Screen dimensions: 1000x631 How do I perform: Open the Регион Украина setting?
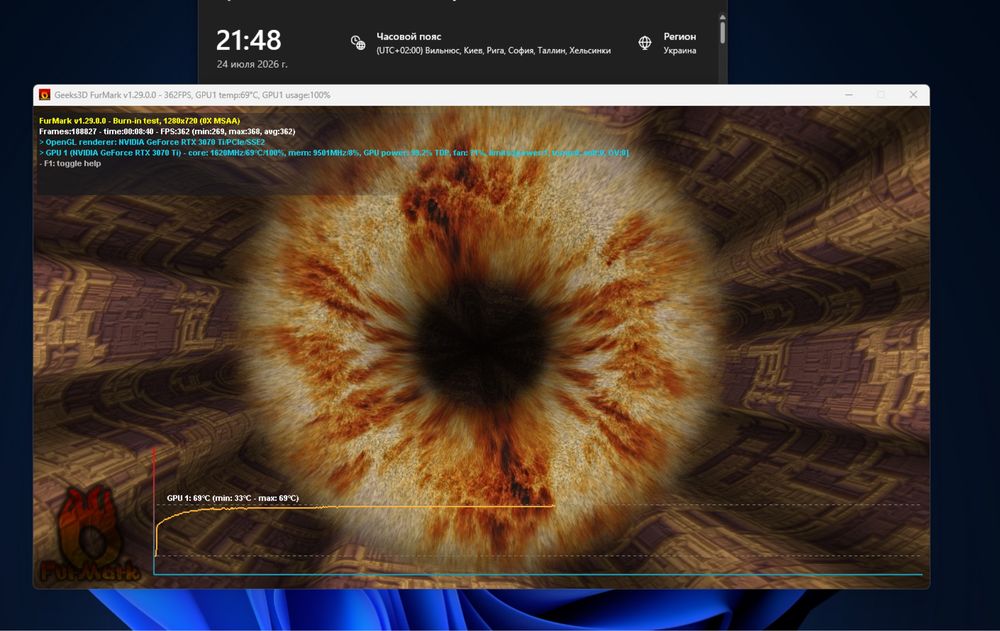click(x=667, y=43)
